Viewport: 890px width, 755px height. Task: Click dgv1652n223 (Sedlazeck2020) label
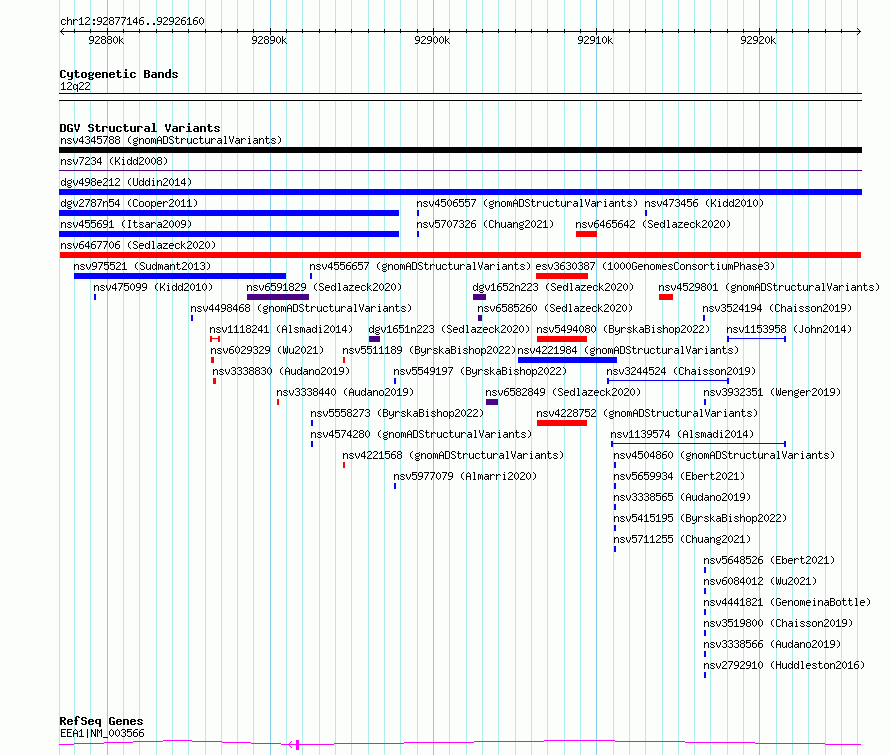coord(553,287)
